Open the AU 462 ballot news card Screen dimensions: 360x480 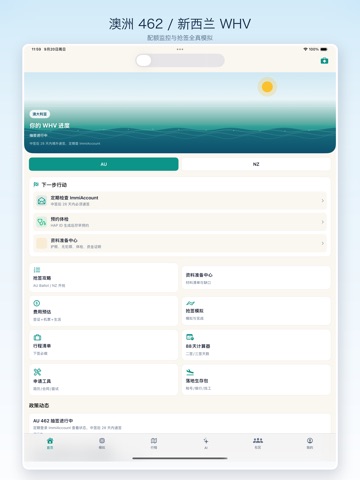(x=180, y=424)
